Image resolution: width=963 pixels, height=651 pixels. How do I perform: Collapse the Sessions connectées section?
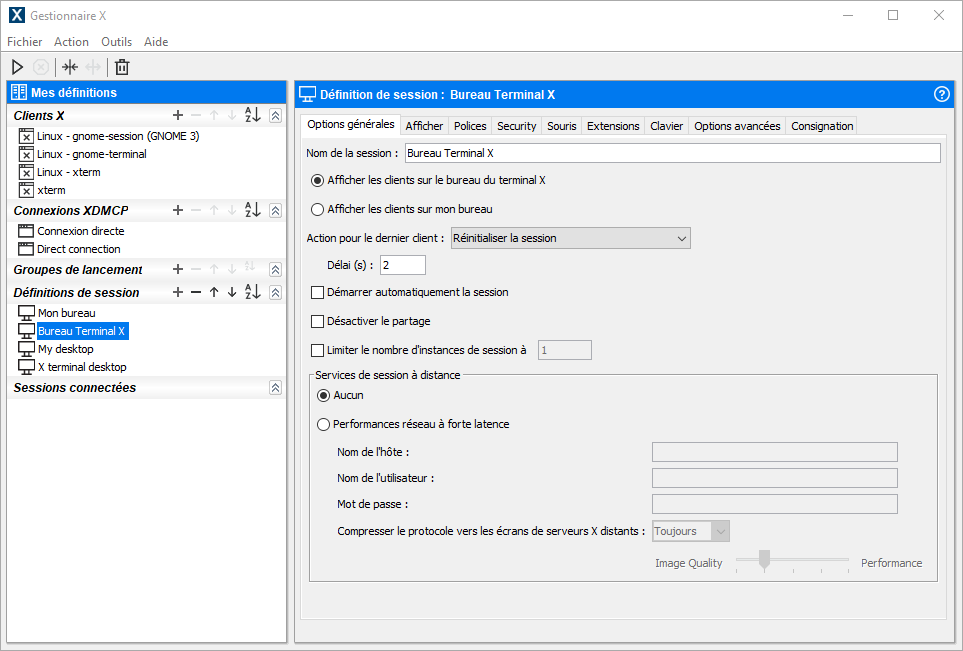point(276,388)
